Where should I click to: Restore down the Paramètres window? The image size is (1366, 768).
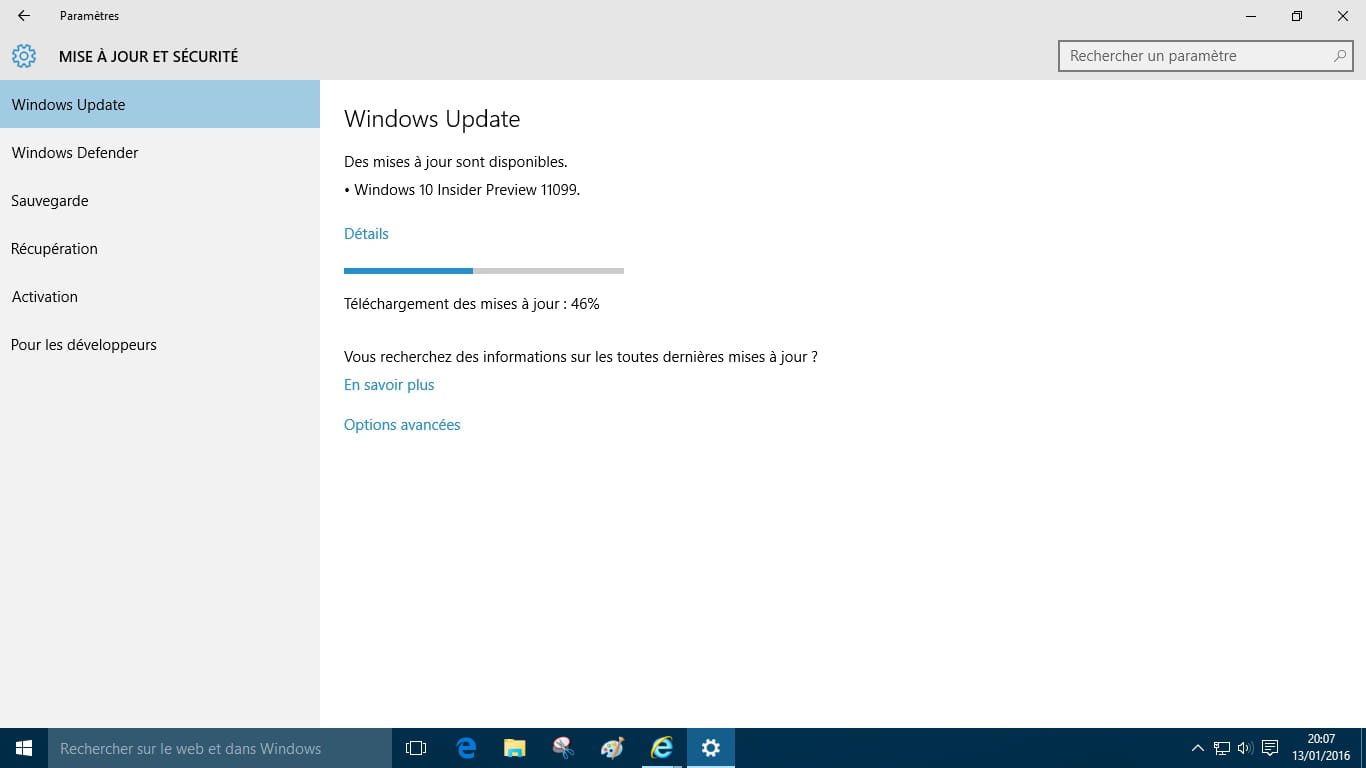pyautogui.click(x=1297, y=16)
